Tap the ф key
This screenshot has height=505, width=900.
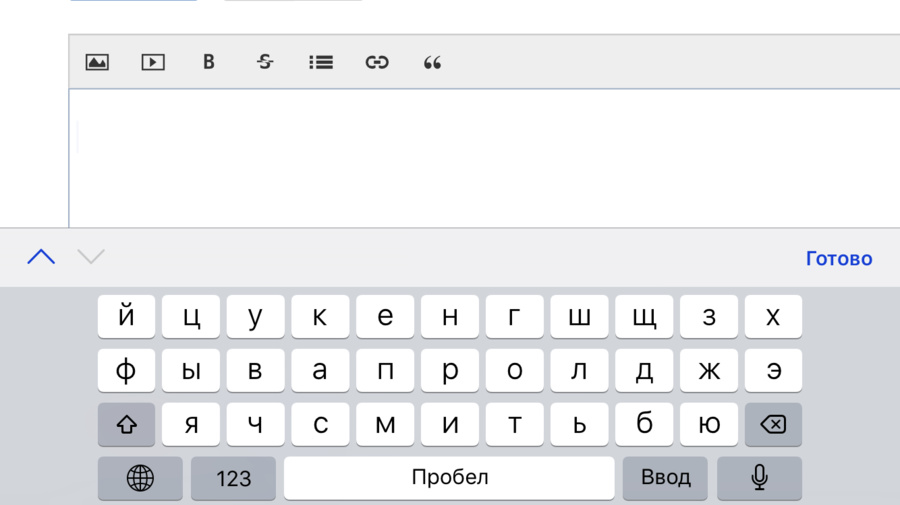pyautogui.click(x=126, y=371)
